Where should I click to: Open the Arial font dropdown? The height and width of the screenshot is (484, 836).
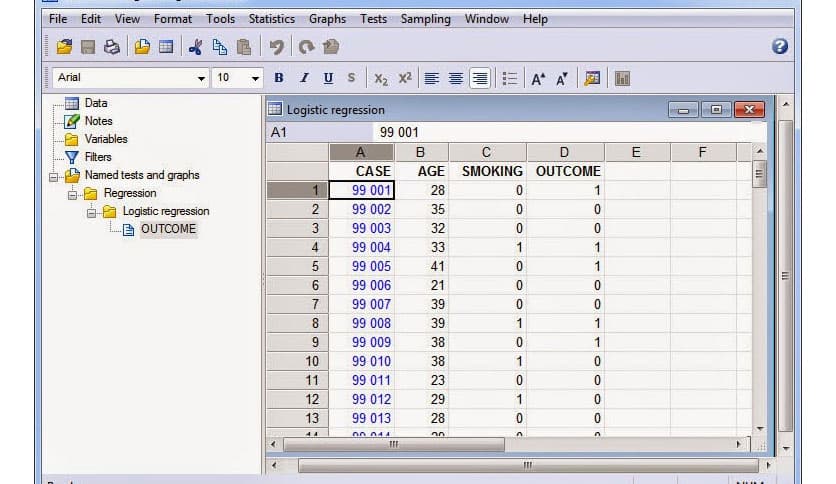[200, 78]
